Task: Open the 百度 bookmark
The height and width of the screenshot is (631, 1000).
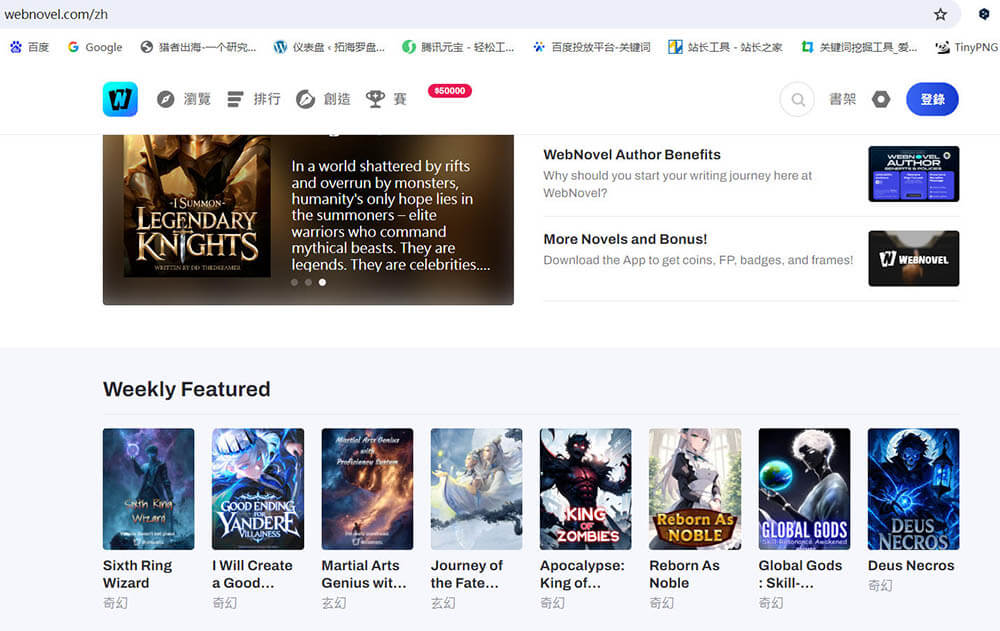Action: pos(30,47)
